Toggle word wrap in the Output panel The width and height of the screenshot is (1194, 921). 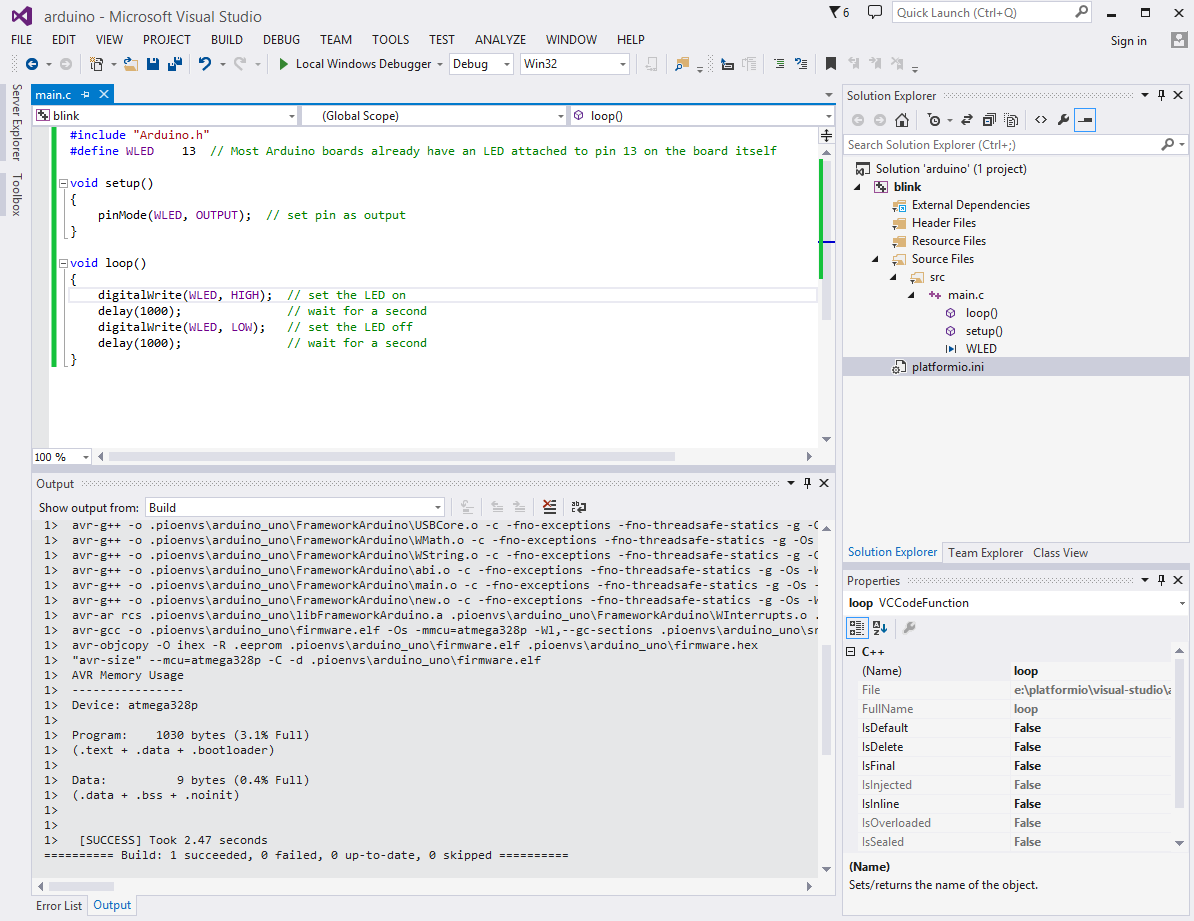[x=579, y=507]
